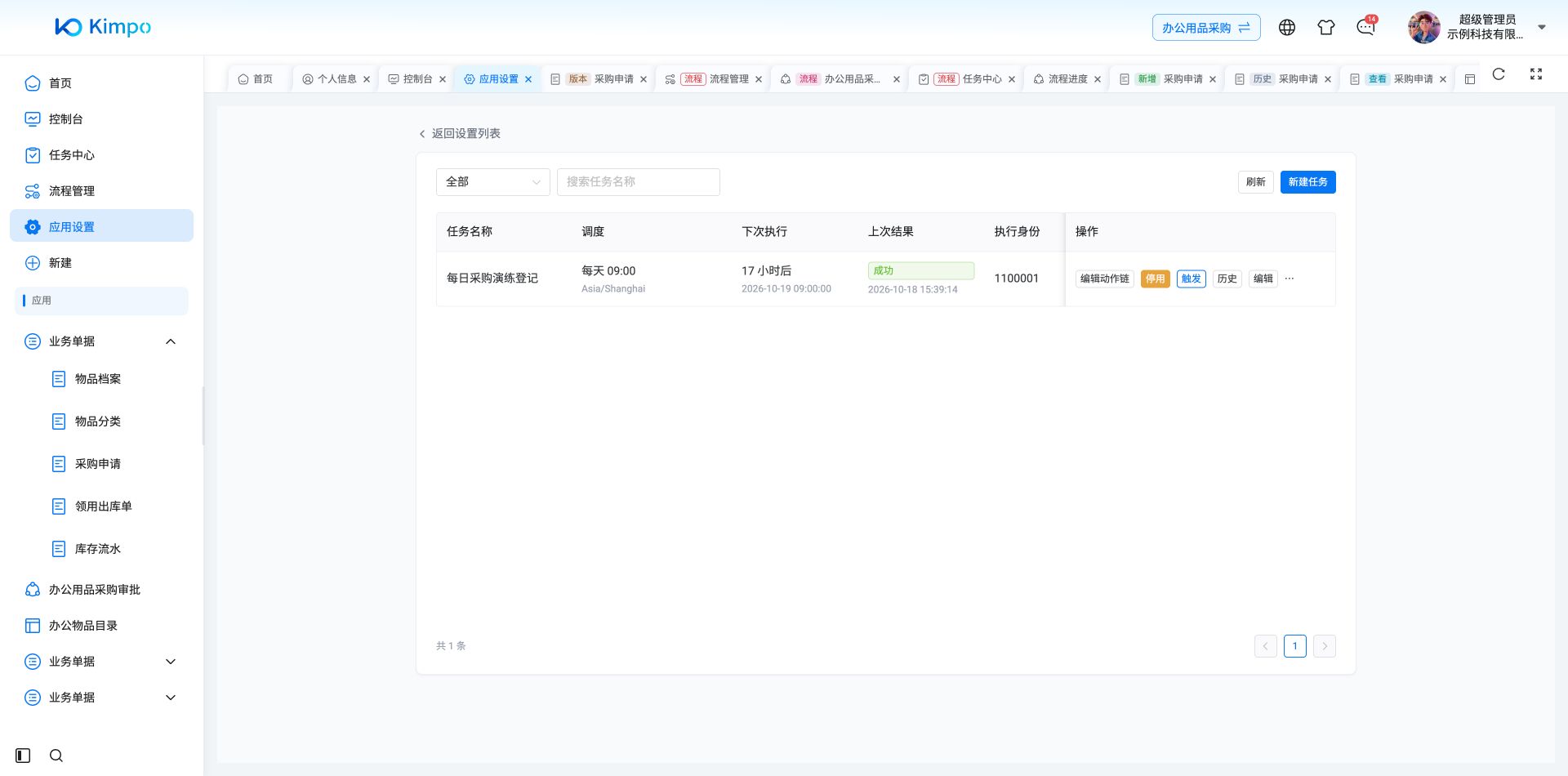Screen dimensions: 1568x776
Task: Close the 应用设置 tab
Action: (x=528, y=79)
